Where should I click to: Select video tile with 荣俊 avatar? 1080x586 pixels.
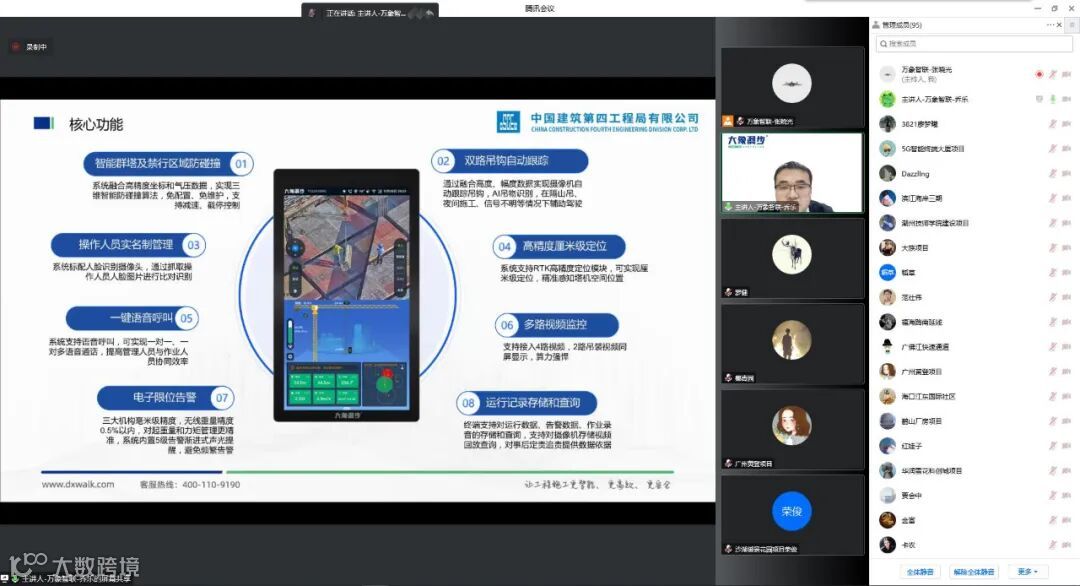click(x=792, y=514)
